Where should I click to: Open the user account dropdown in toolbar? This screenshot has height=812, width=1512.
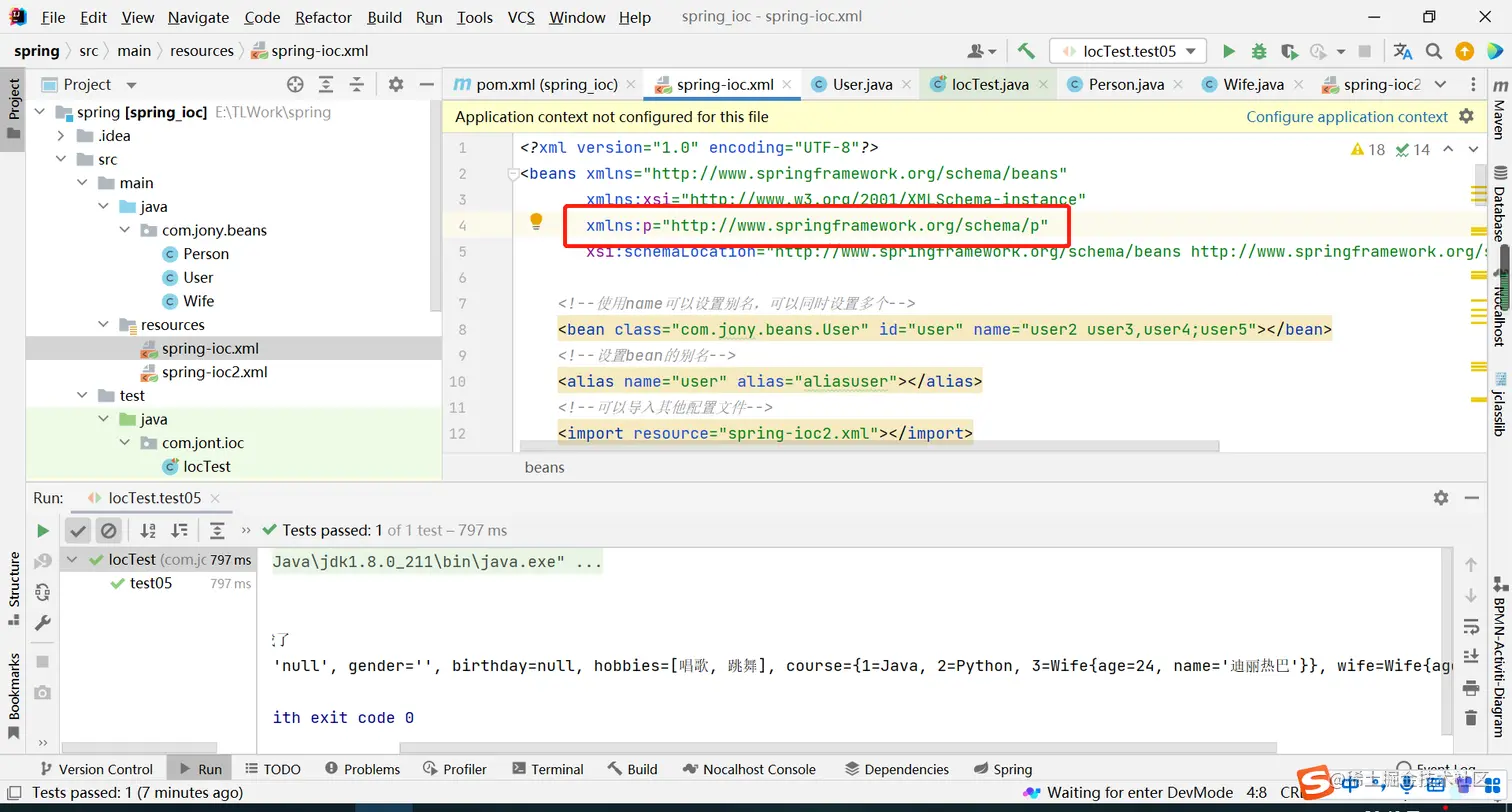[x=982, y=51]
